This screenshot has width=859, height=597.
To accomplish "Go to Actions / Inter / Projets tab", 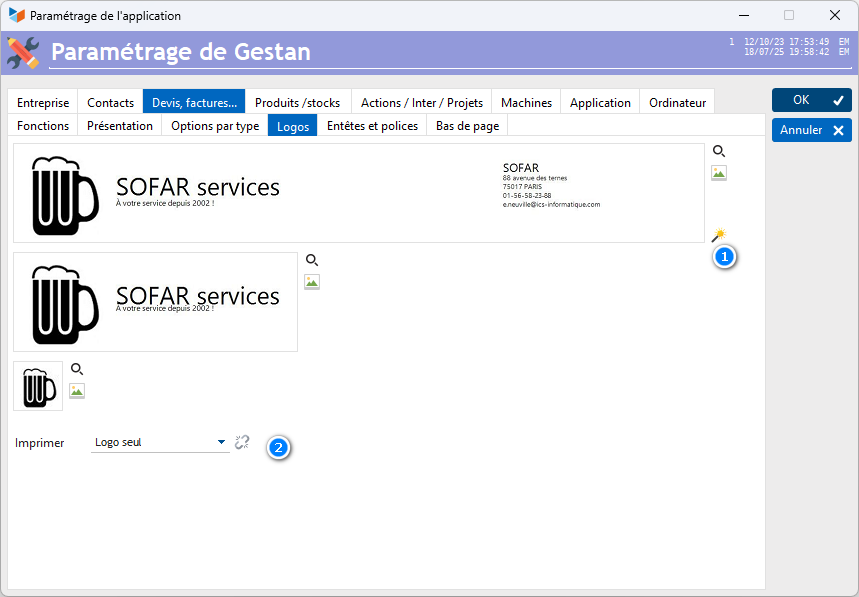I will pos(421,102).
